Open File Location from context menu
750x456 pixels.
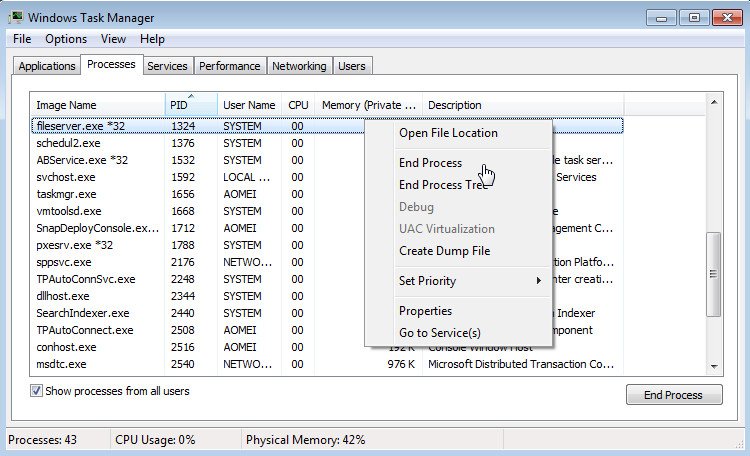pyautogui.click(x=447, y=133)
